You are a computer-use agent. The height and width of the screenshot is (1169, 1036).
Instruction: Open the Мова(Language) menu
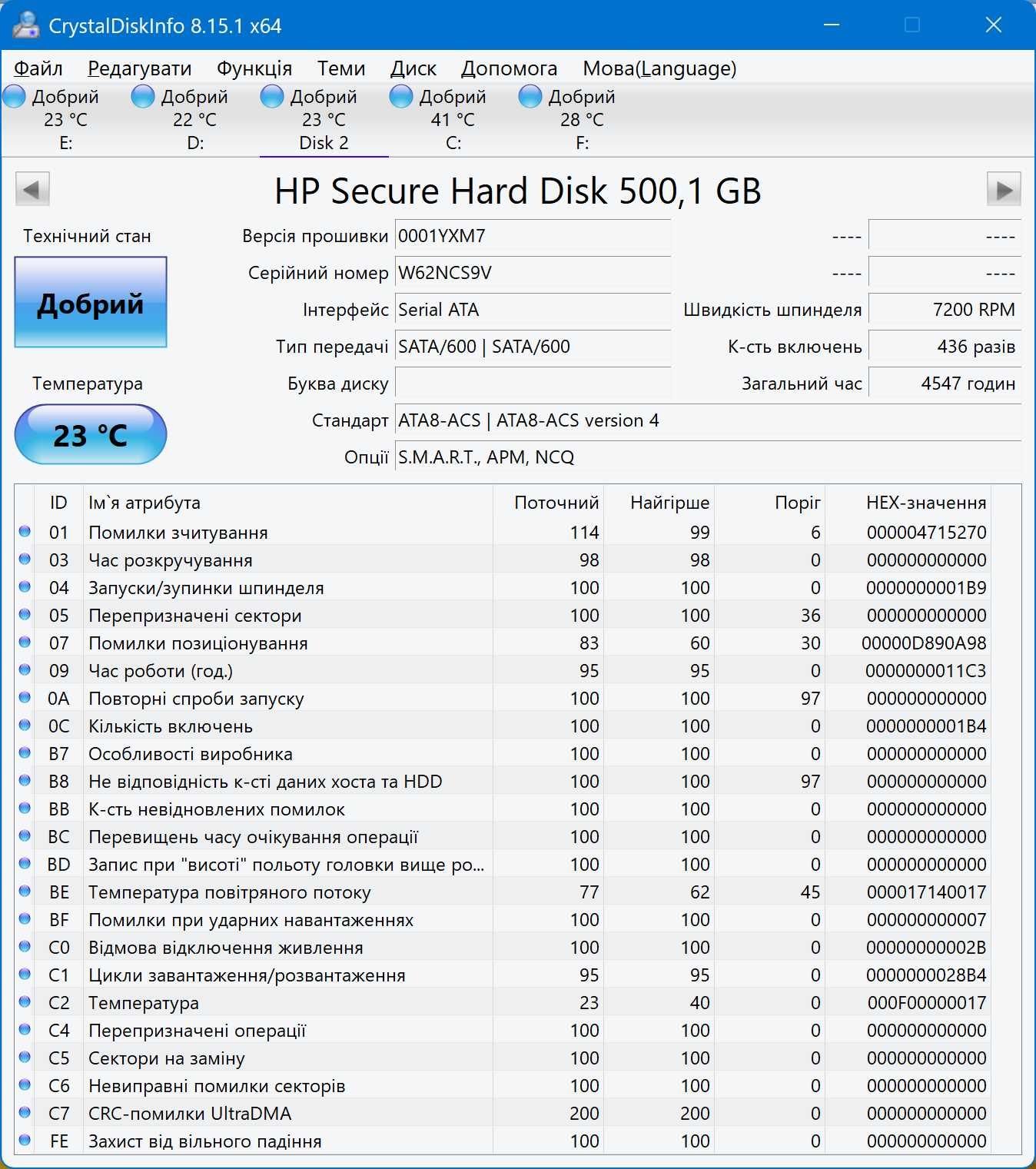(659, 68)
